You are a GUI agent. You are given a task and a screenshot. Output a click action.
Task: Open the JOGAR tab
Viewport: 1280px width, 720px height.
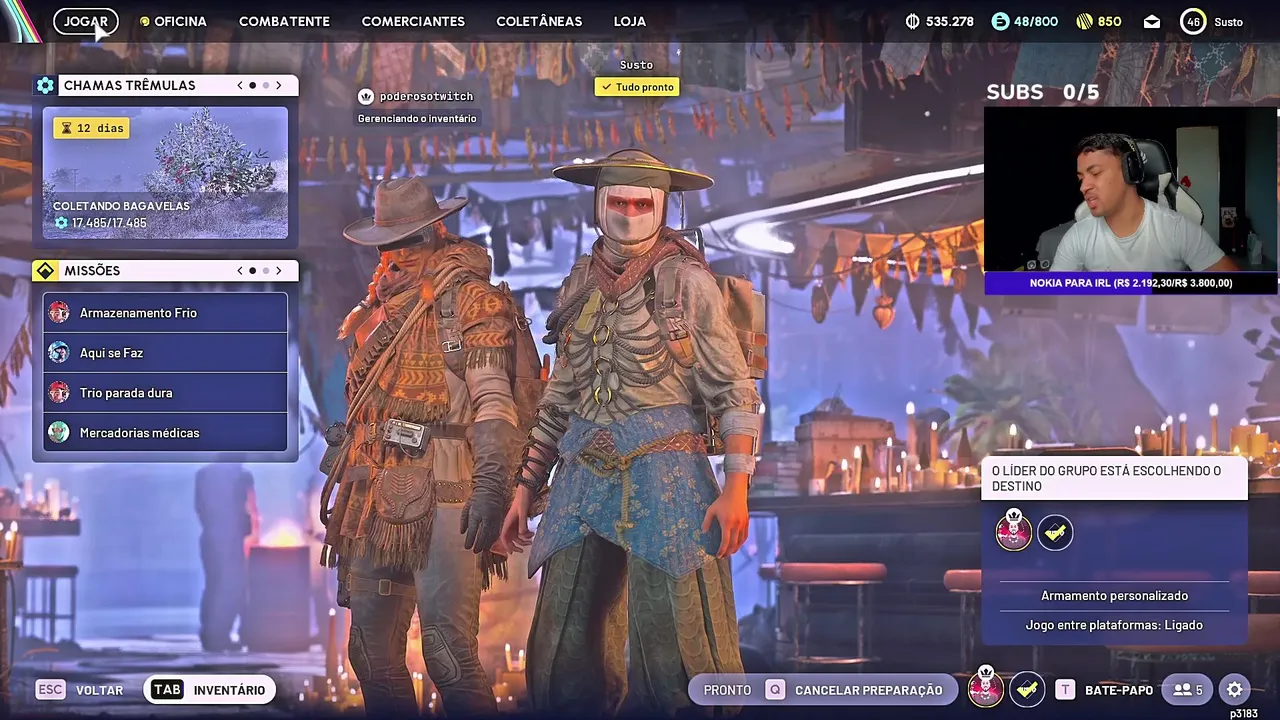click(86, 21)
